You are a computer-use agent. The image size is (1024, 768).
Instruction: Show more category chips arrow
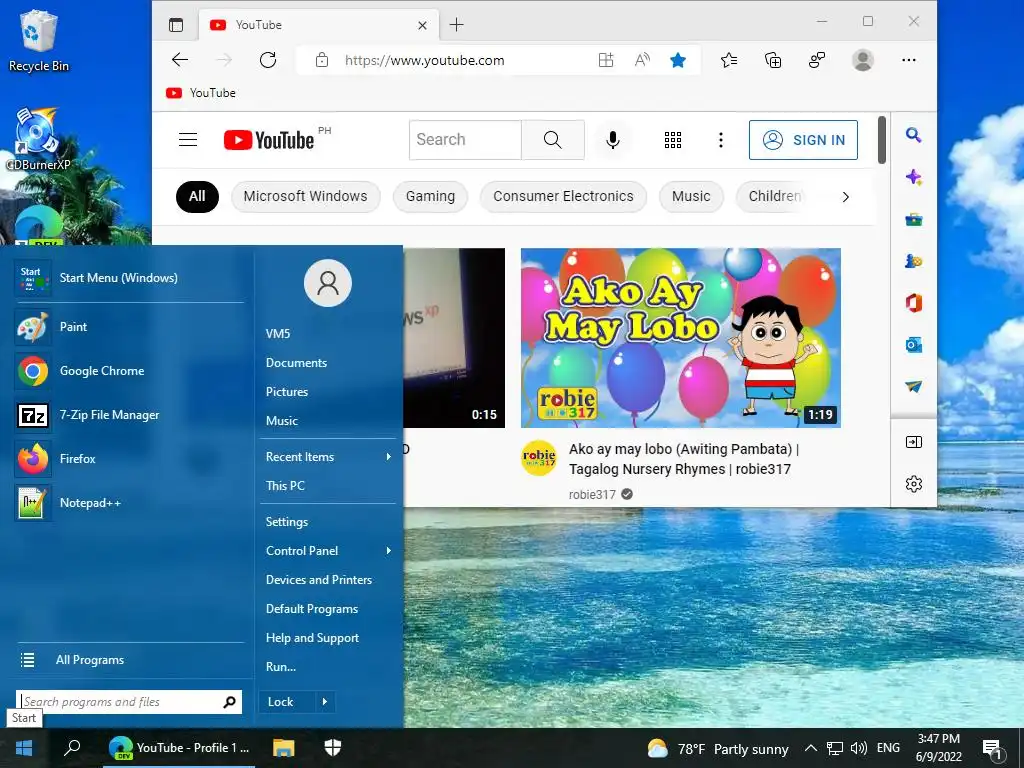pyautogui.click(x=845, y=197)
